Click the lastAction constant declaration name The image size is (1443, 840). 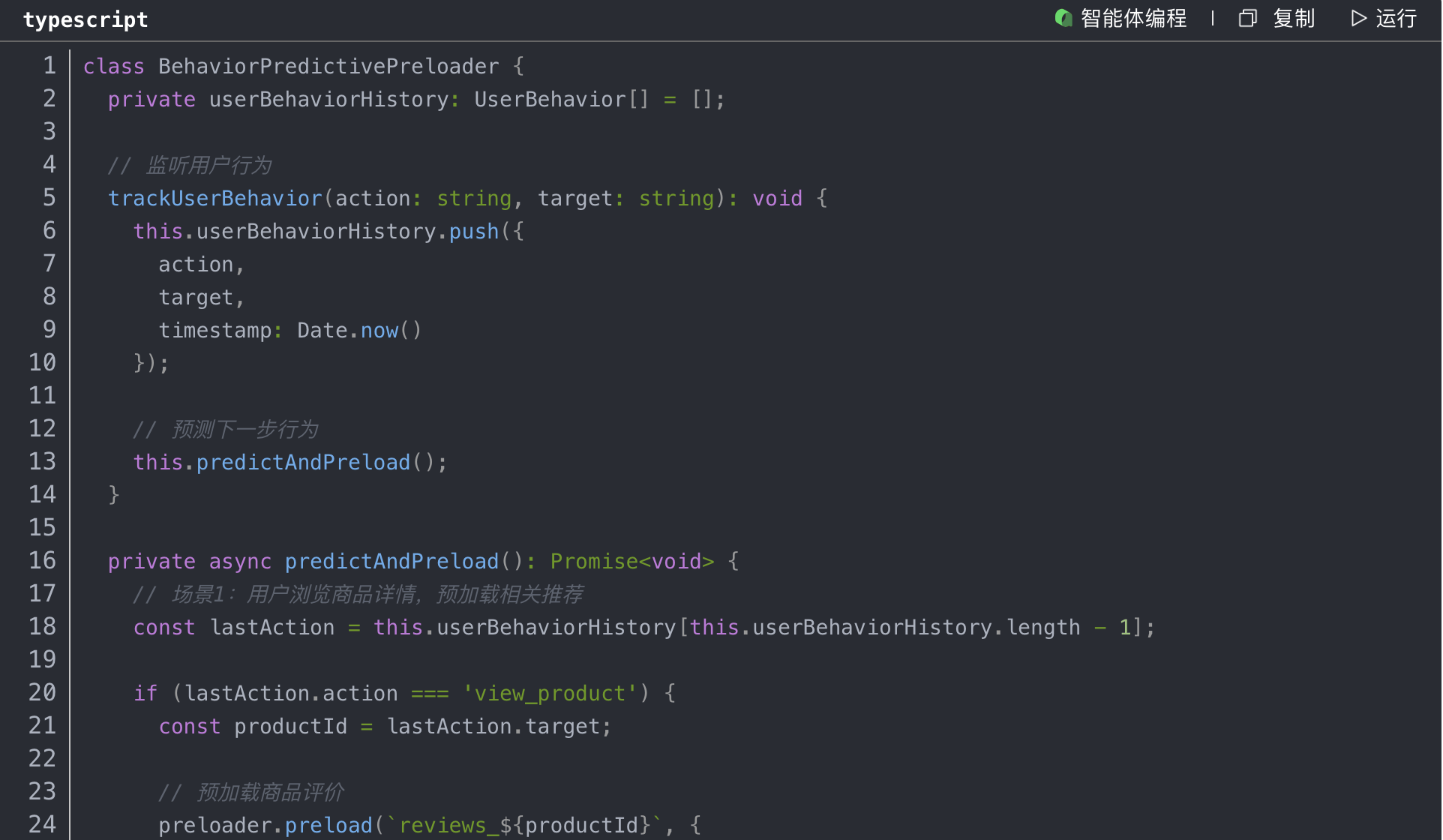click(271, 627)
